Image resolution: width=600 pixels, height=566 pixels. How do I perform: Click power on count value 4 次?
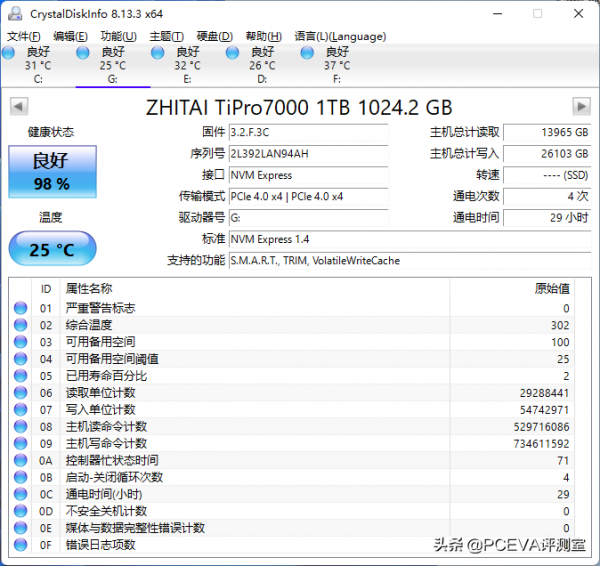pyautogui.click(x=547, y=197)
